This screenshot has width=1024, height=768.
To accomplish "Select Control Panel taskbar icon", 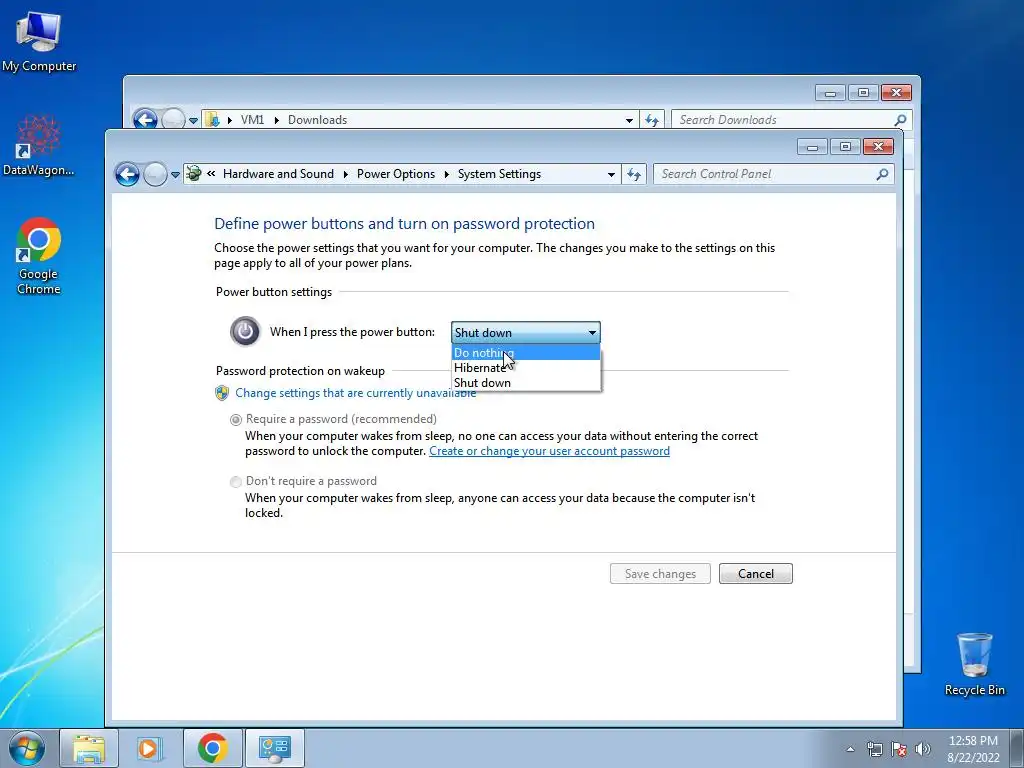I will pos(274,748).
